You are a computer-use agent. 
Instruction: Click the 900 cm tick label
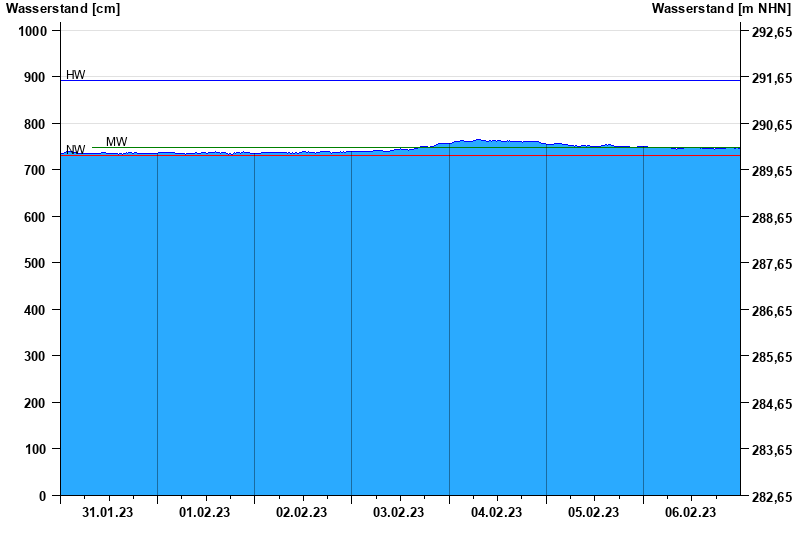[36, 78]
